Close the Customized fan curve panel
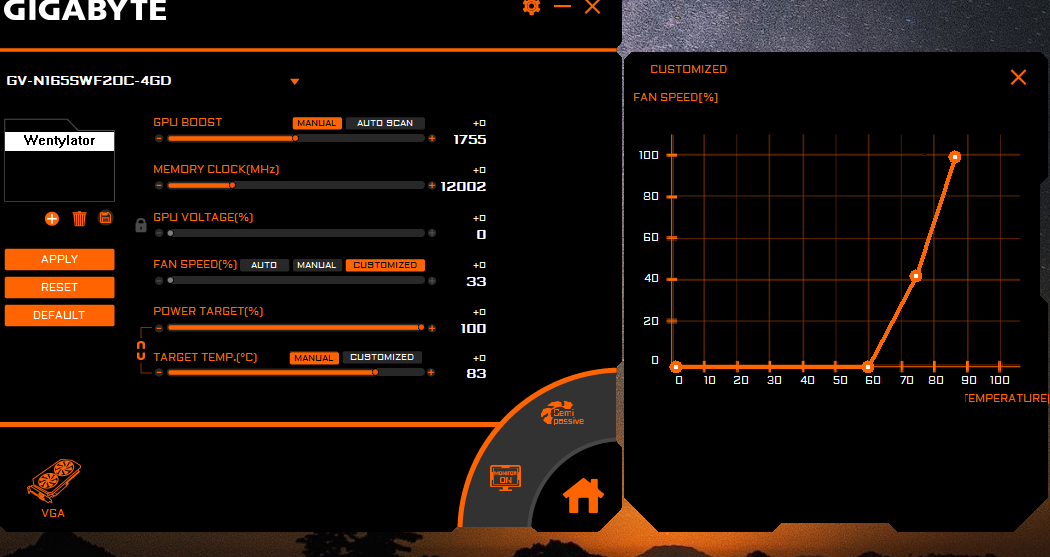This screenshot has width=1050, height=557. tap(1018, 77)
